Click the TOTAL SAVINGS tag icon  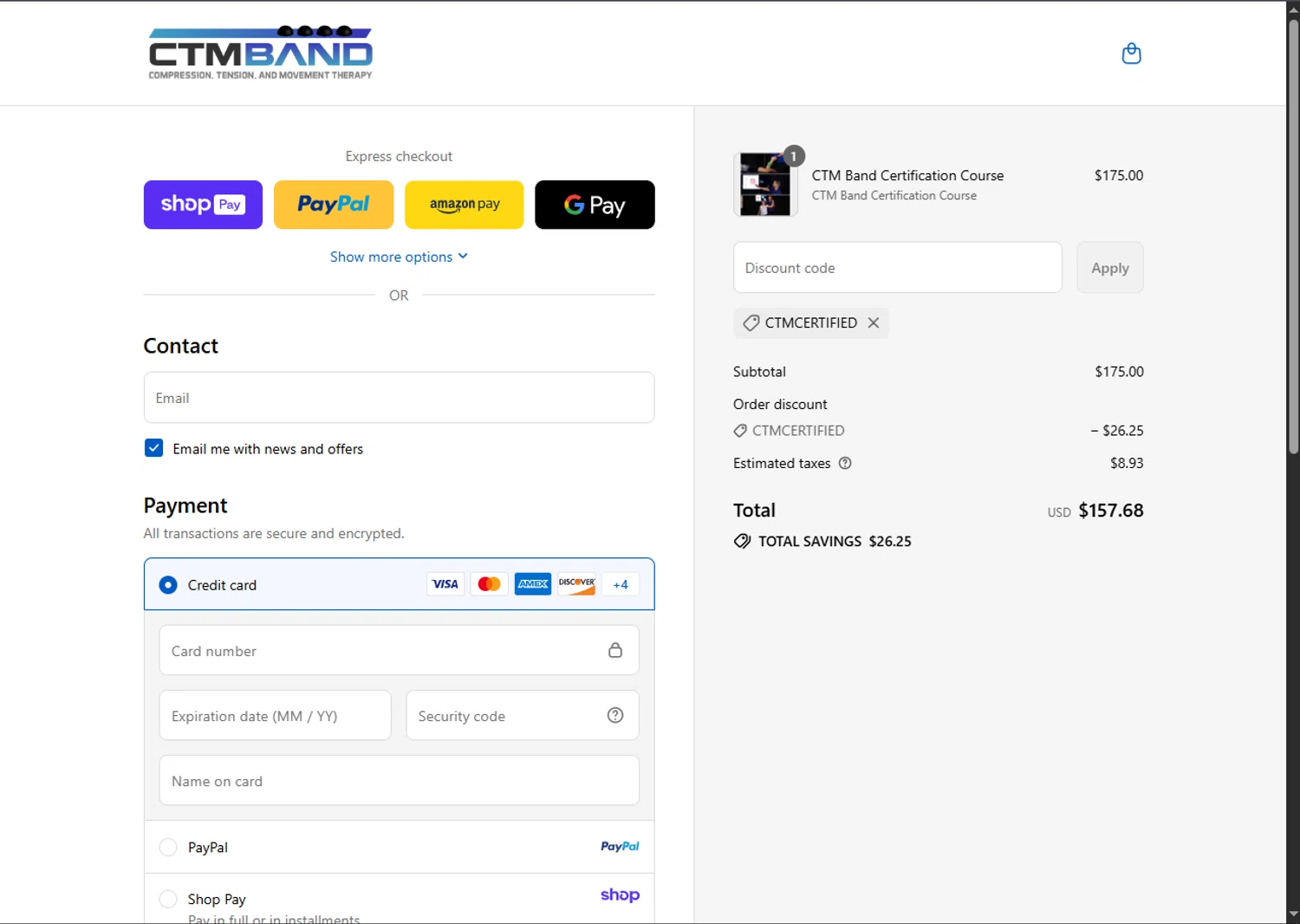point(742,541)
